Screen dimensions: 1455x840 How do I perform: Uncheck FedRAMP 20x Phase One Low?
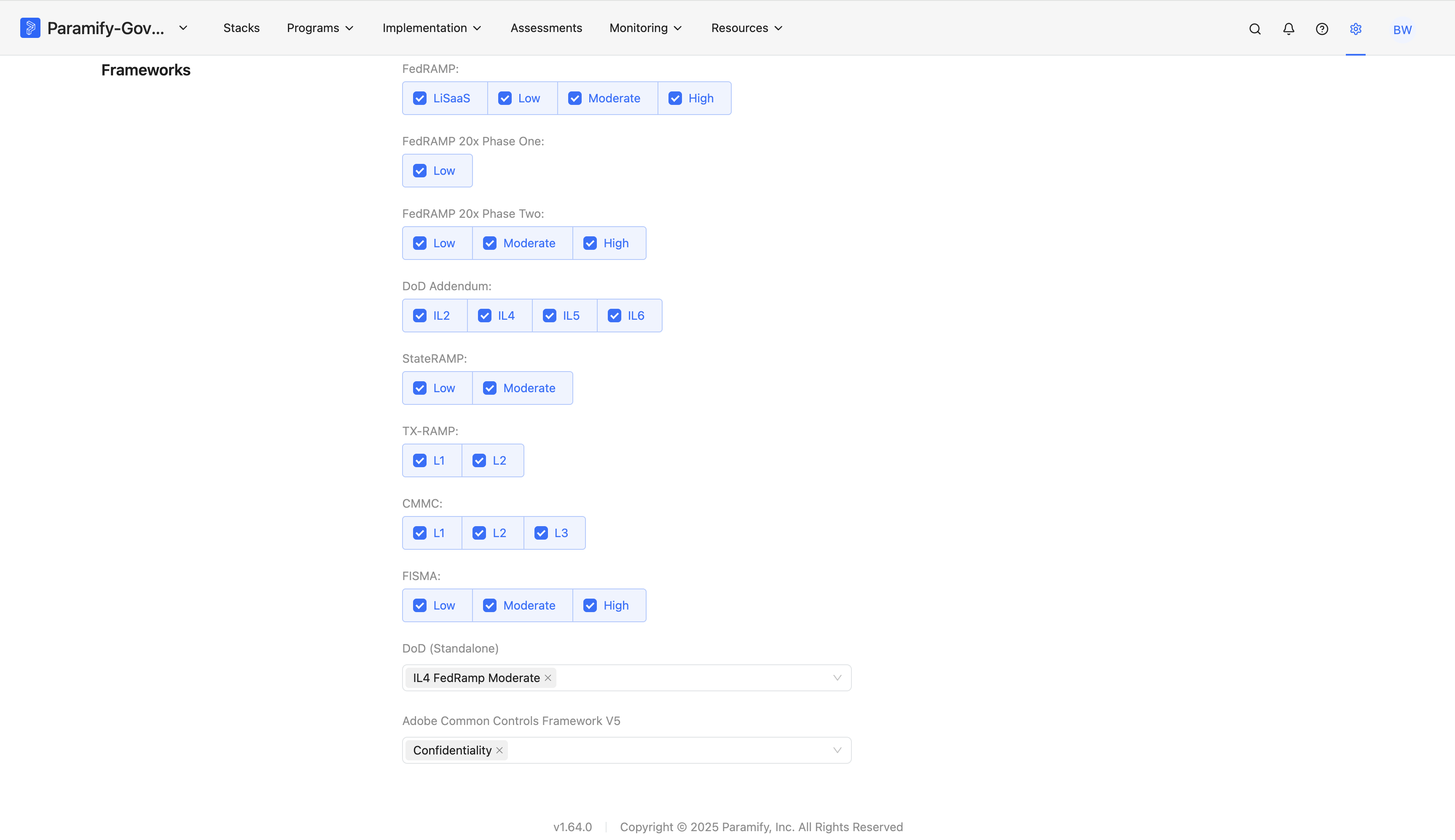pos(419,171)
